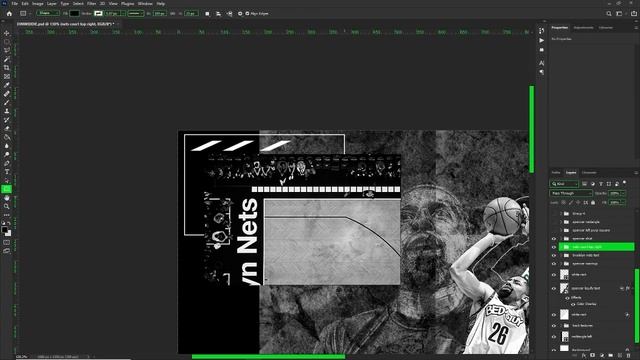640x360 pixels.
Task: Select the Dodge tool
Action: (7, 154)
